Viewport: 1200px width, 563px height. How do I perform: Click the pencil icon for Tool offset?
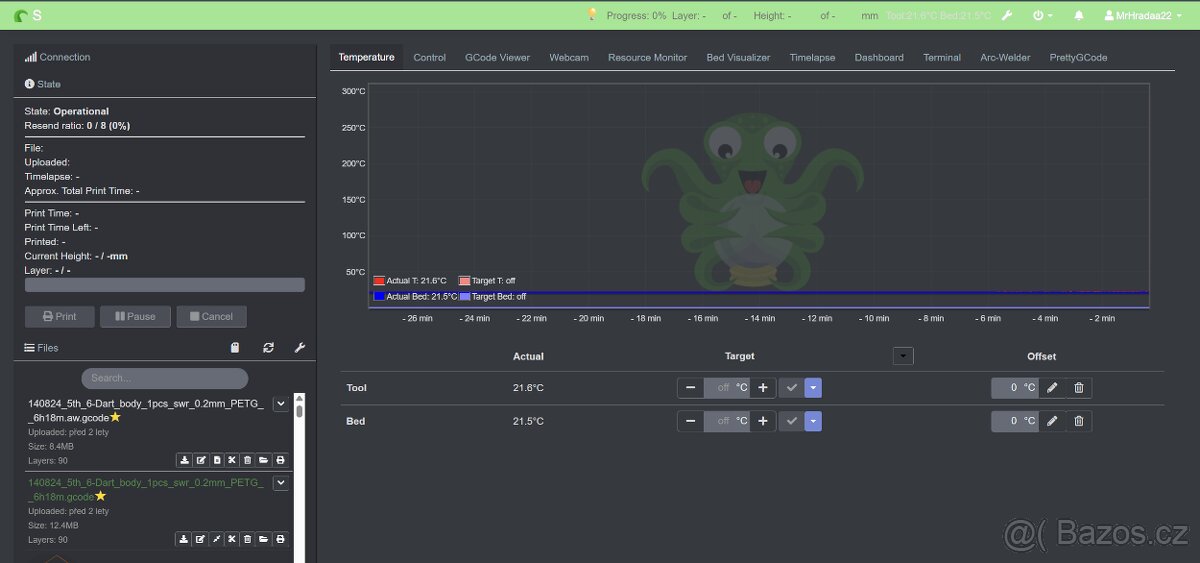point(1051,388)
